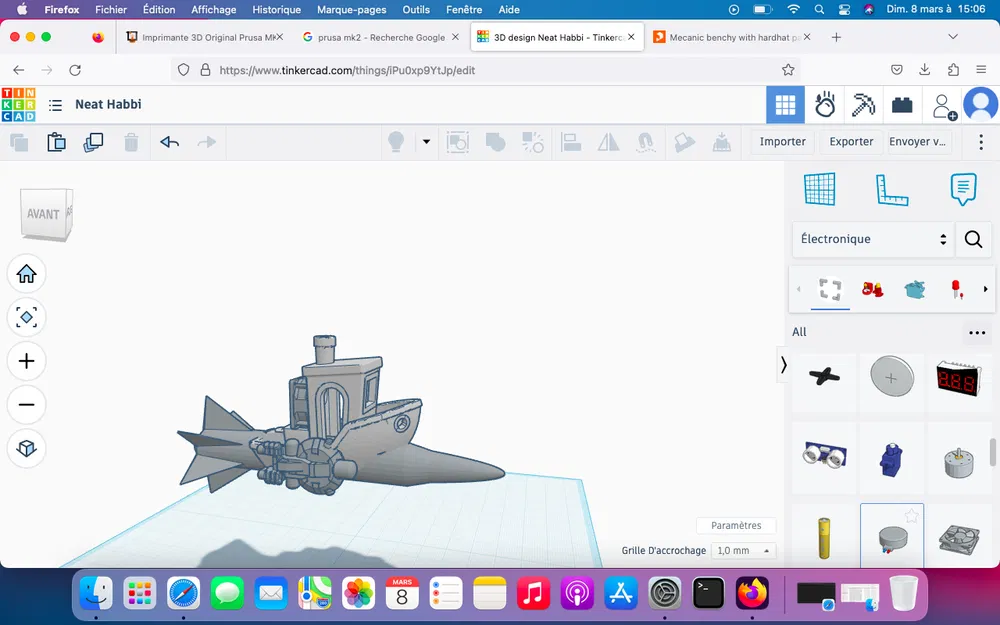Expand the dropdown arrow beside the light bulb
This screenshot has width=1000, height=625.
(x=426, y=142)
